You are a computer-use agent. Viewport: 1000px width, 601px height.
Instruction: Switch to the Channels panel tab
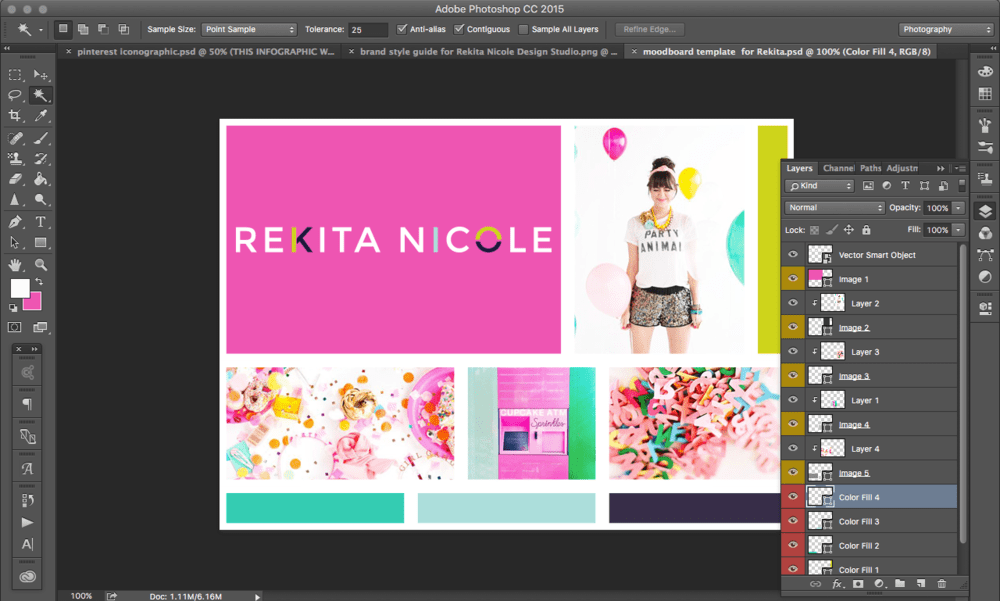pos(838,168)
